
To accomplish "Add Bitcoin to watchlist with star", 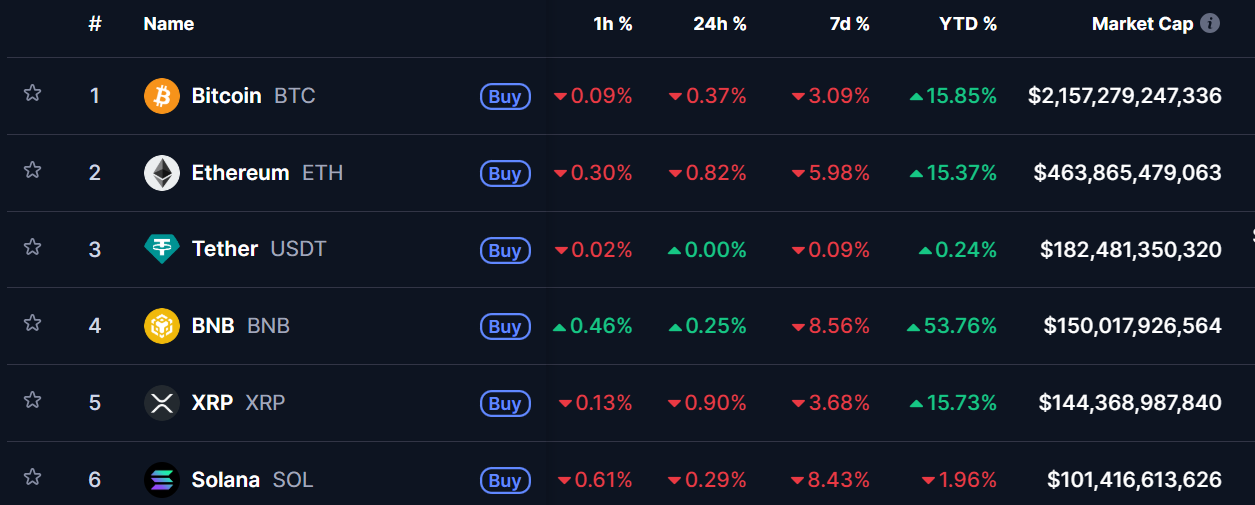I will pos(32,94).
